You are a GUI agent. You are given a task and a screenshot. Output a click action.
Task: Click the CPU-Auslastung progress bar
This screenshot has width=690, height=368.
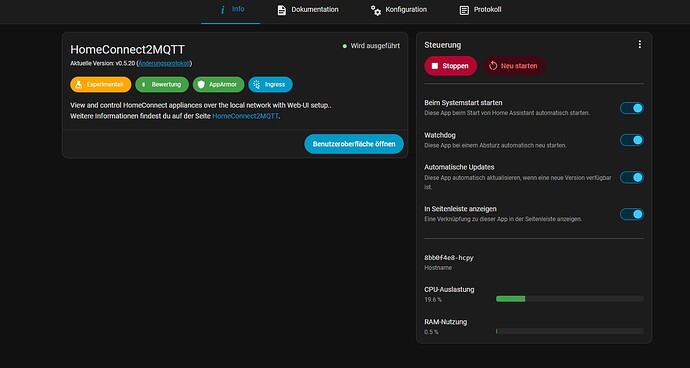pos(569,299)
